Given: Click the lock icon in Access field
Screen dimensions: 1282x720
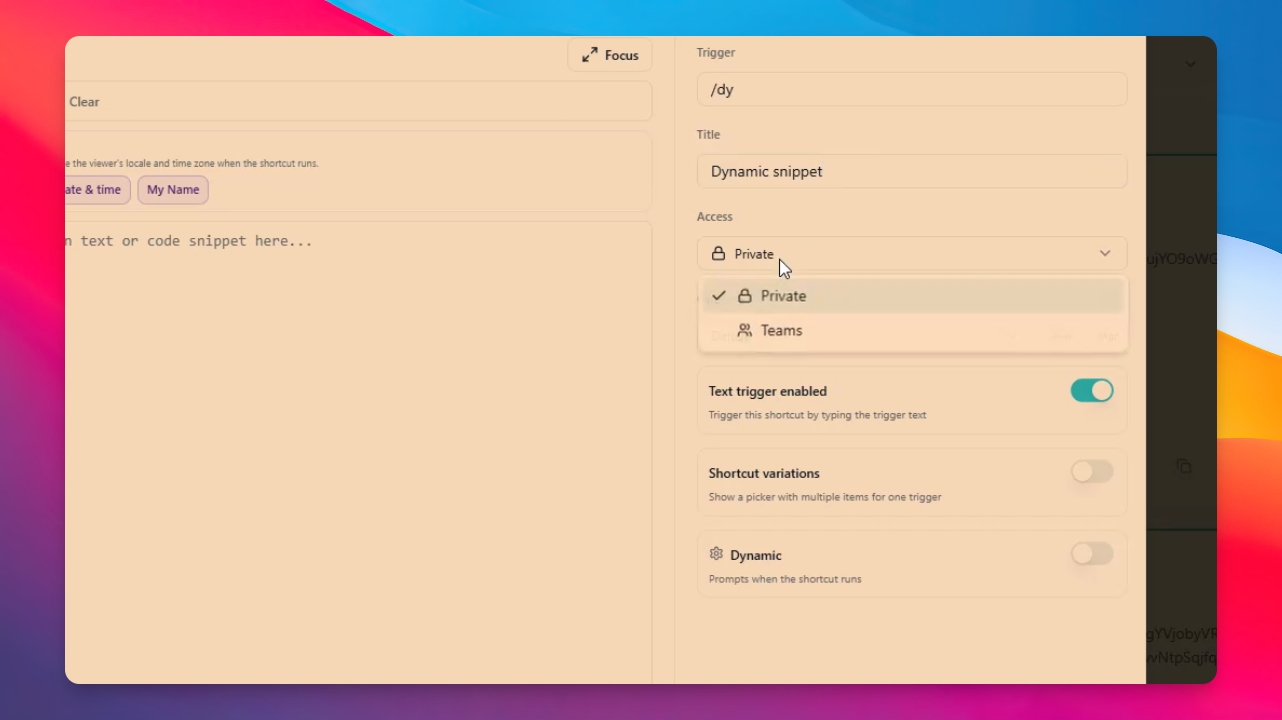Looking at the screenshot, I should pyautogui.click(x=718, y=254).
